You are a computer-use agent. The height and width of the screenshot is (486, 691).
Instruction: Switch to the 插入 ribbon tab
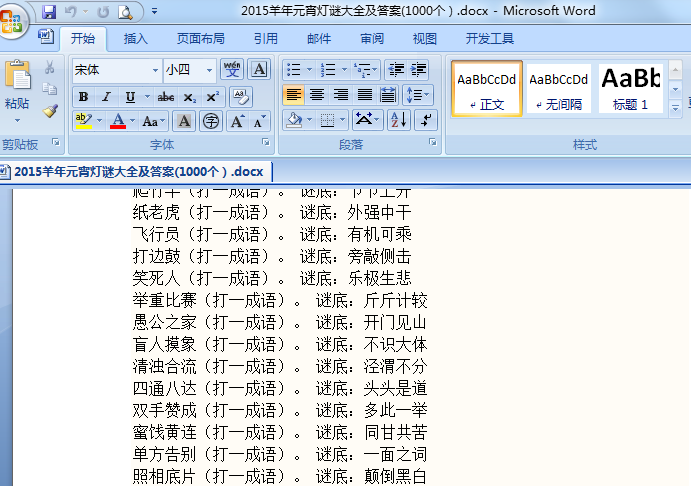coord(136,39)
